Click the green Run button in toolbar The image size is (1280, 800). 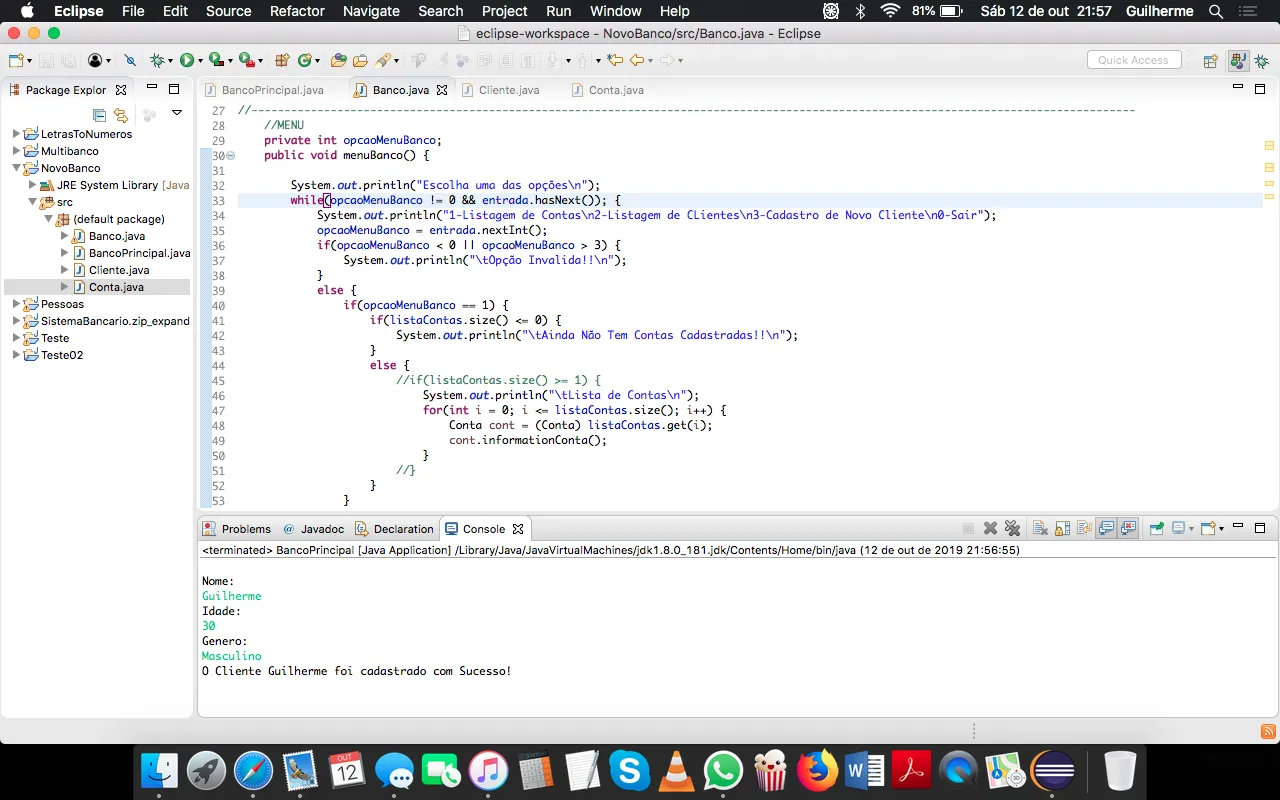pyautogui.click(x=186, y=61)
